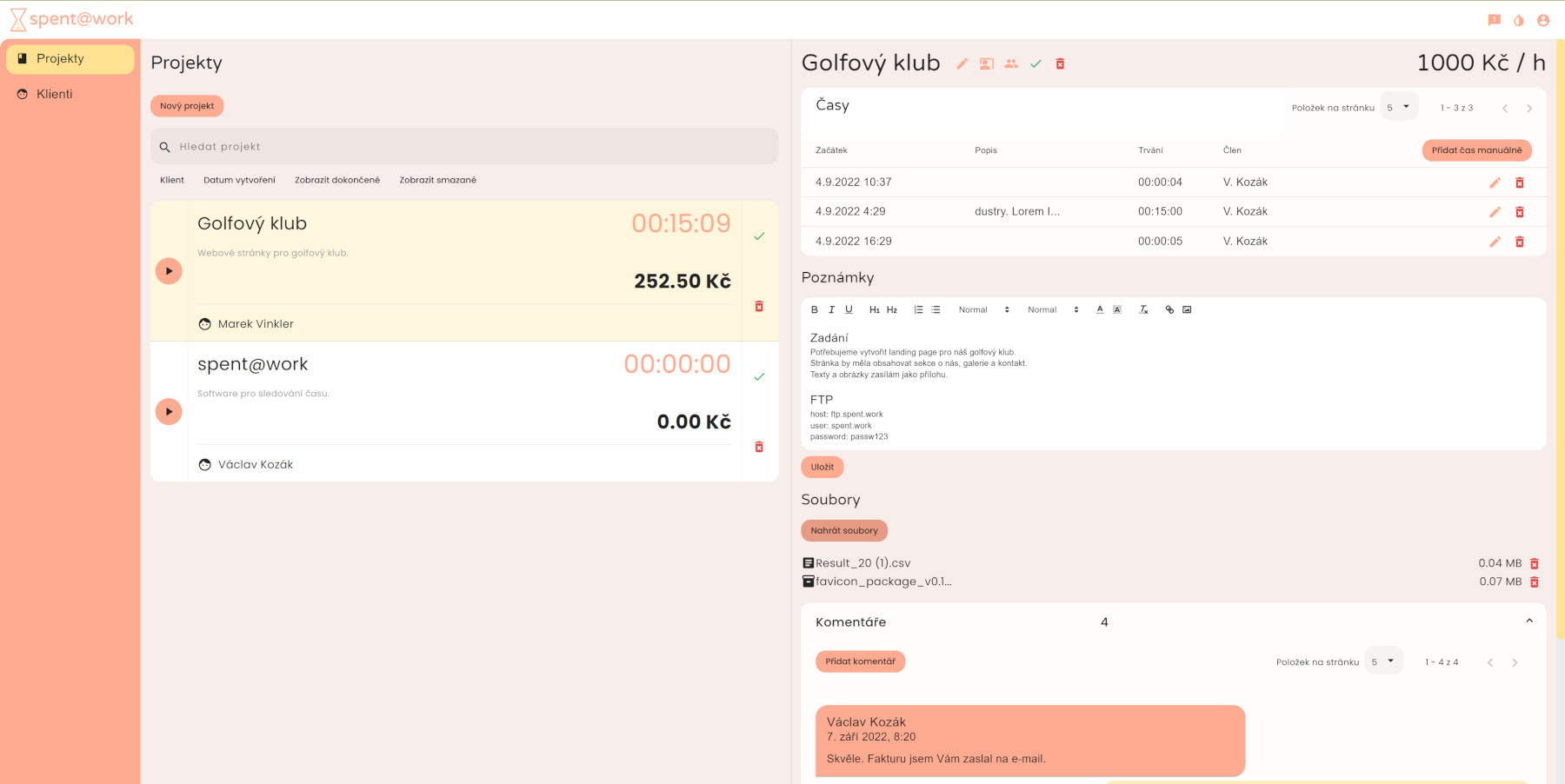This screenshot has height=784, width=1565.
Task: Go to next page of comments
Action: 1515,663
